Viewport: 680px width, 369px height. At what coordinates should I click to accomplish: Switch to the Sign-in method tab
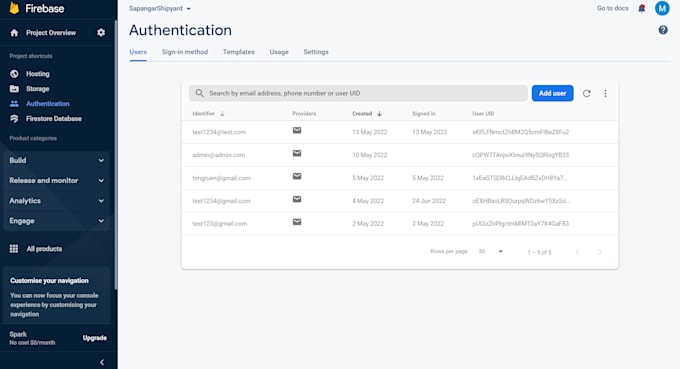tap(185, 52)
